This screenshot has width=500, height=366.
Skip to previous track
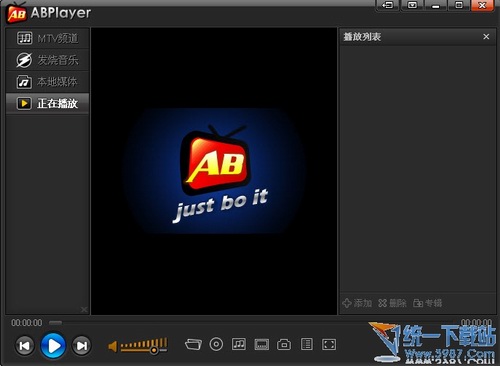(x=25, y=346)
